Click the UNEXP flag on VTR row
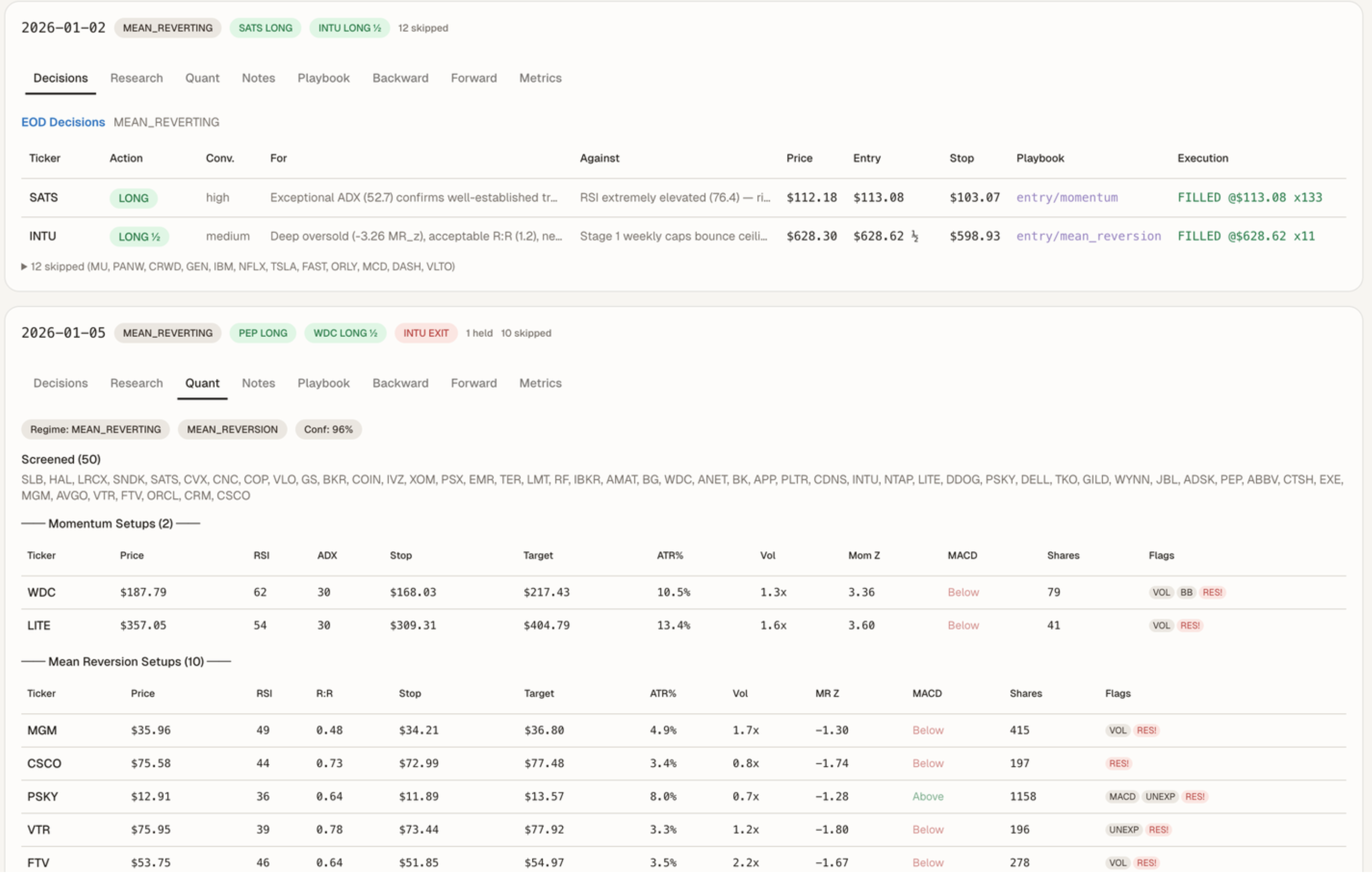Viewport: 1372px width, 873px height. 1123,830
